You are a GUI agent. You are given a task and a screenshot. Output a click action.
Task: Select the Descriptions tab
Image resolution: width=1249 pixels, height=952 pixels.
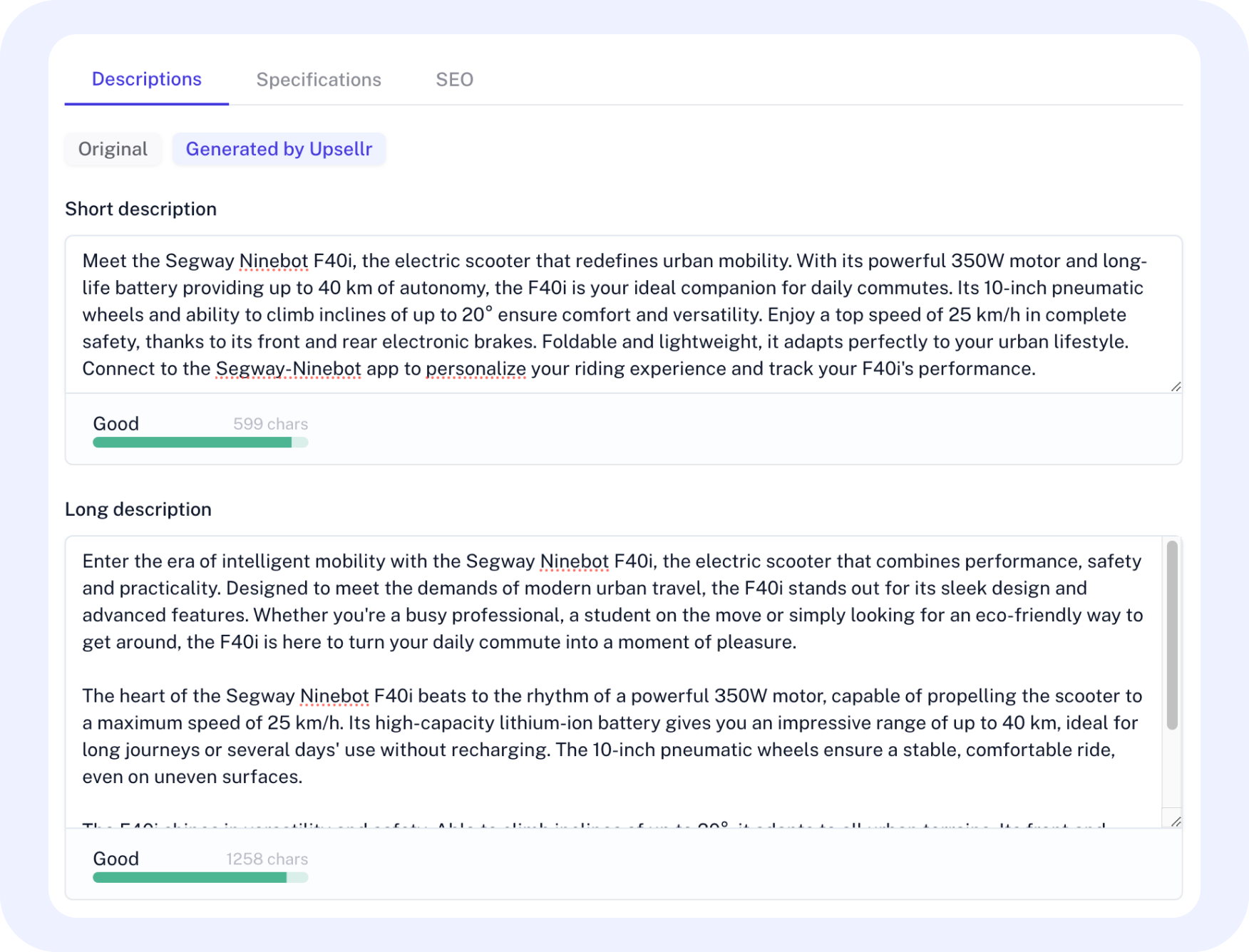click(x=147, y=79)
